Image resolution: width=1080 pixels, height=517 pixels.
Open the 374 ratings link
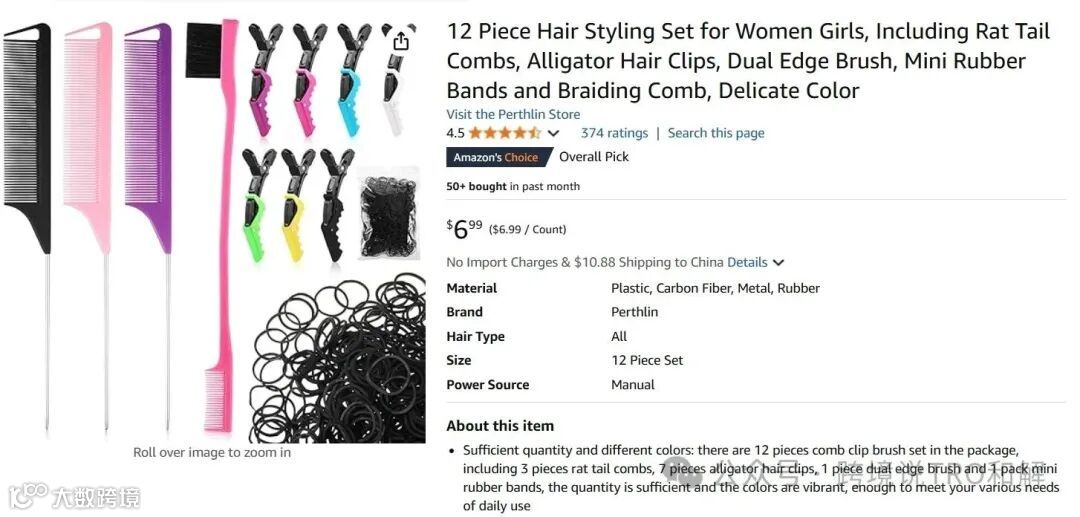coord(614,133)
